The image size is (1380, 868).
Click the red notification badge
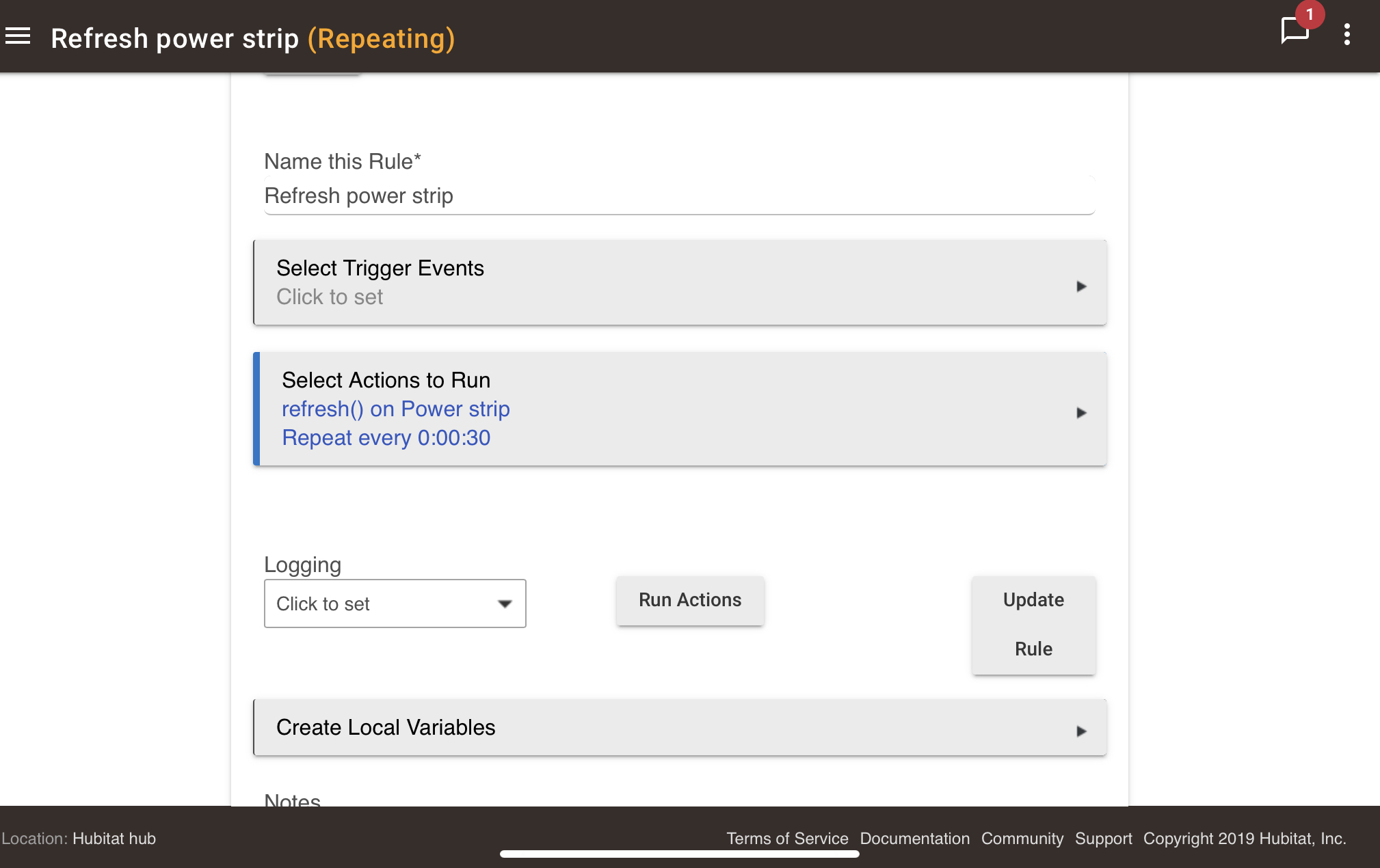(1310, 14)
